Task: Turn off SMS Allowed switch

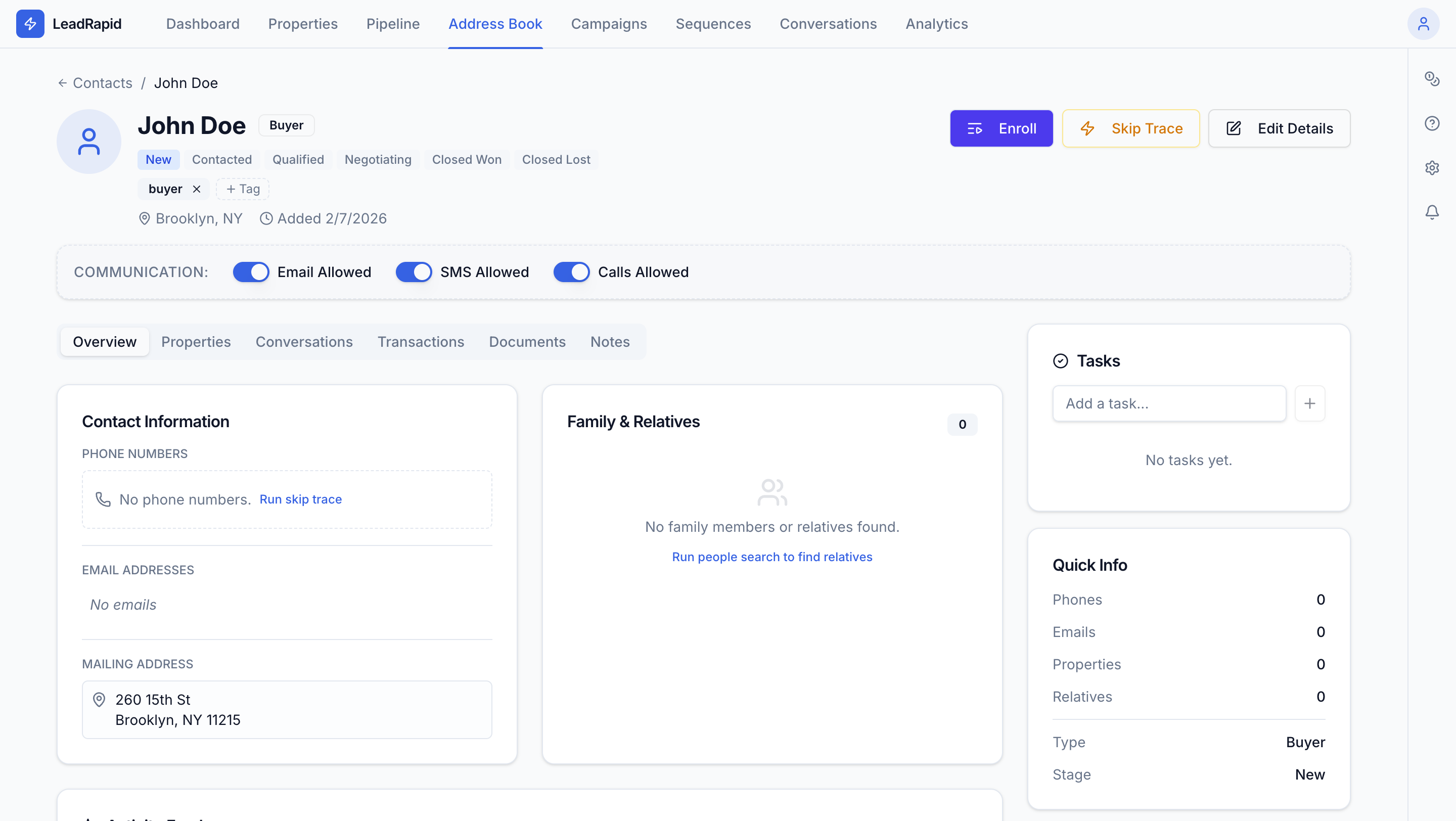Action: coord(414,272)
